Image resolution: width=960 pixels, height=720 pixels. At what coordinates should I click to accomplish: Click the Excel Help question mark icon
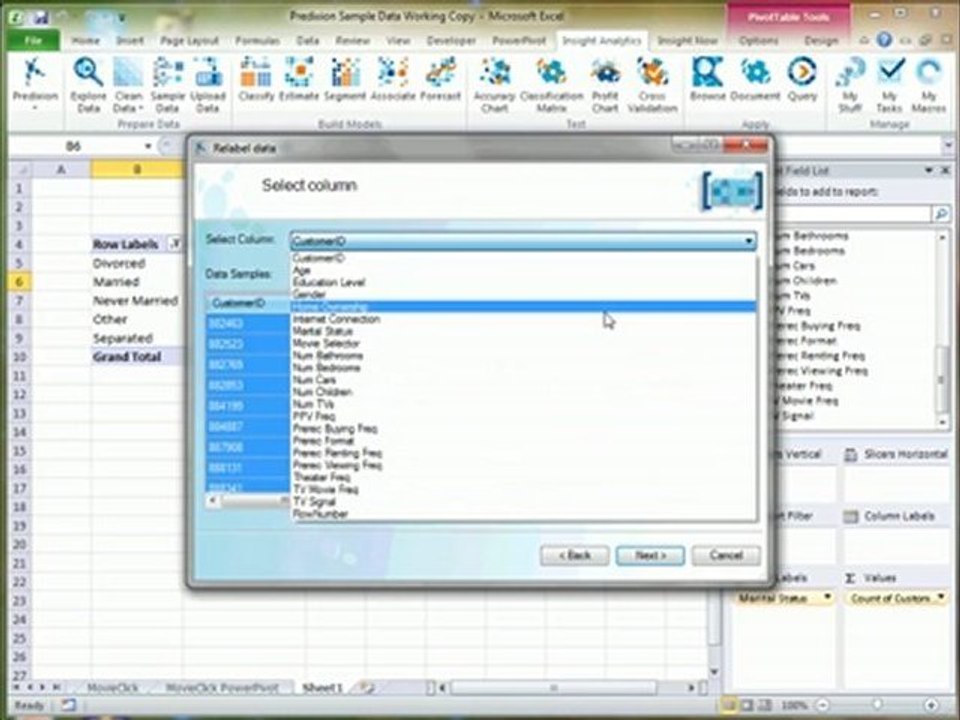883,40
